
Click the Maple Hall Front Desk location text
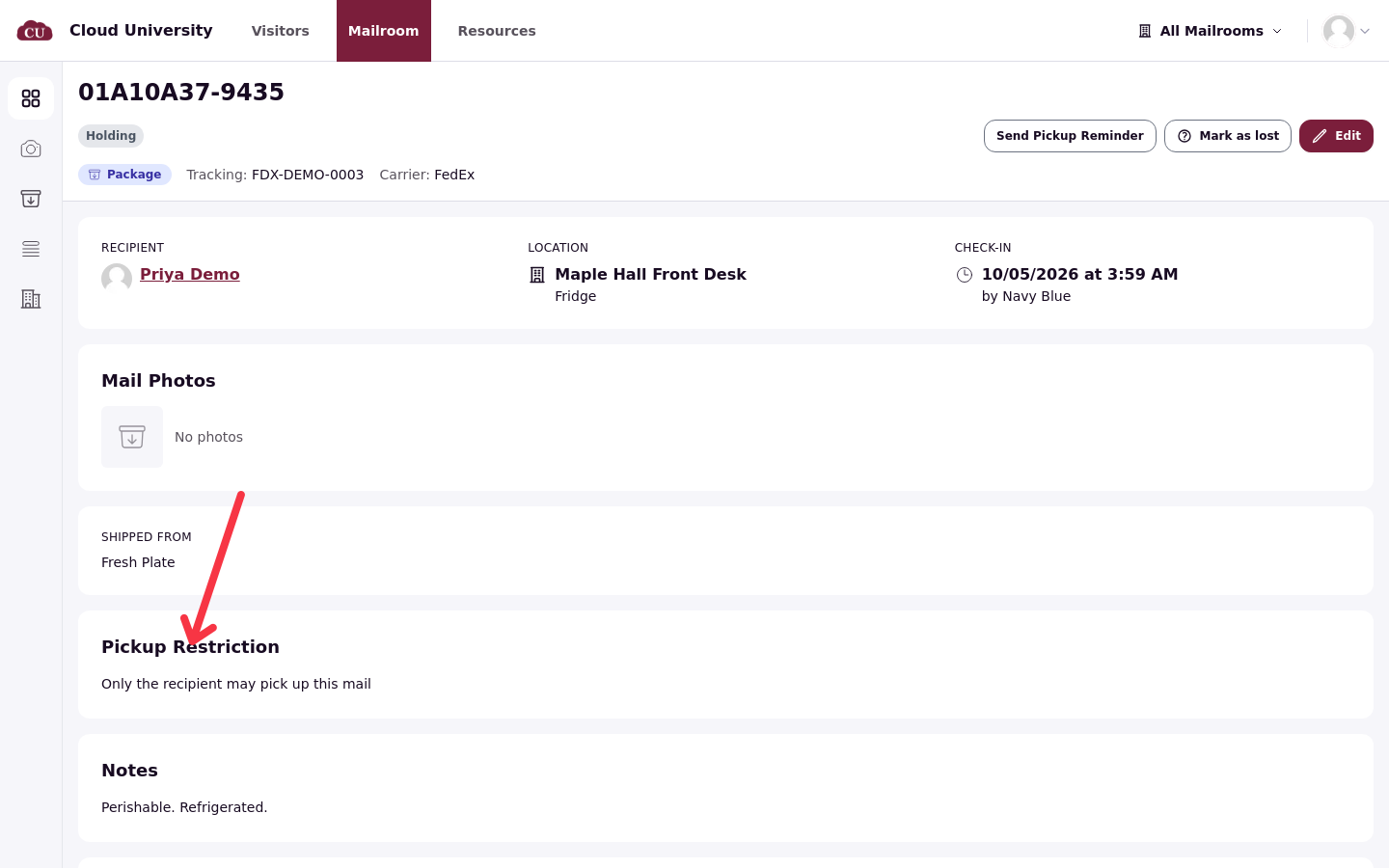click(x=651, y=274)
